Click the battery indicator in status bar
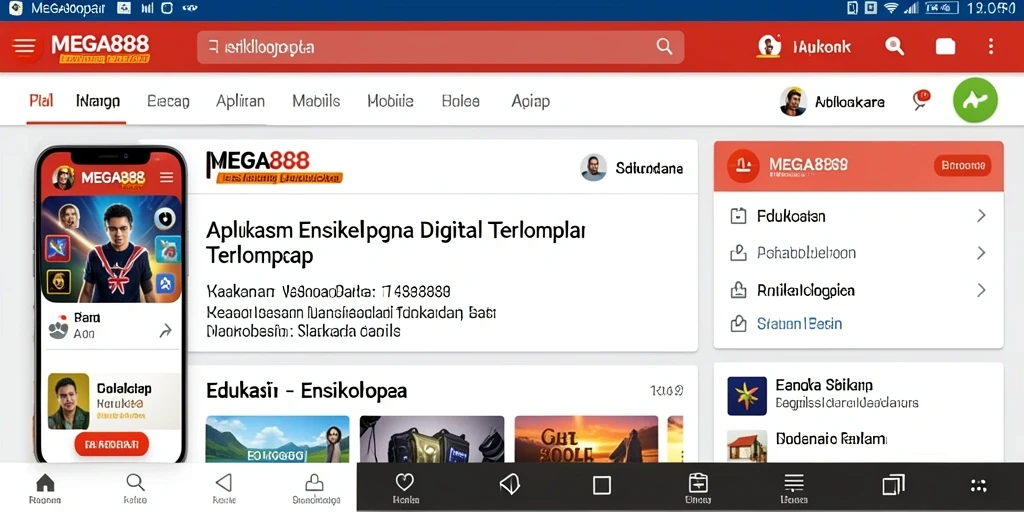1024x512 pixels. (941, 8)
